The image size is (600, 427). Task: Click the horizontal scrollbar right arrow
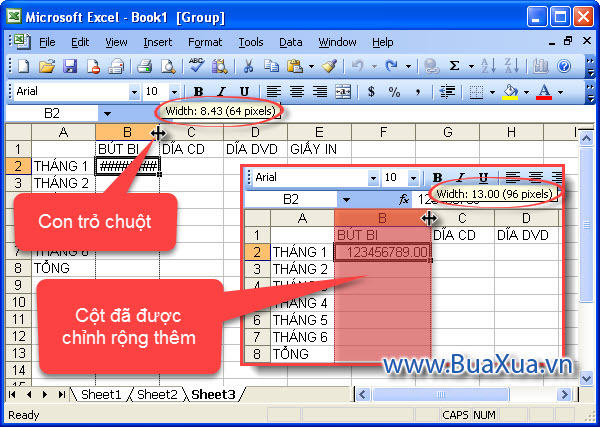pos(564,394)
